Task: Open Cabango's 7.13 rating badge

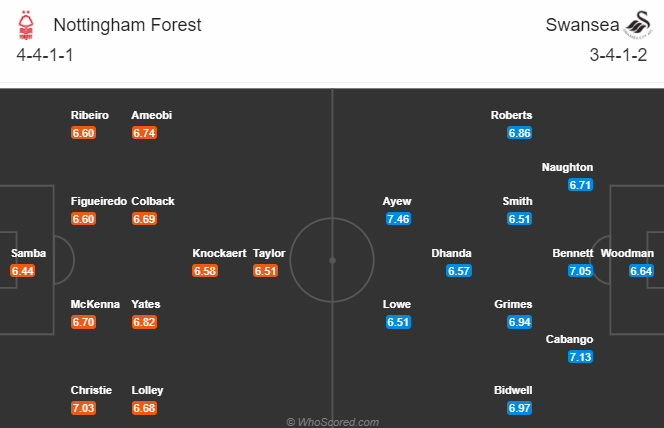Action: click(x=580, y=357)
